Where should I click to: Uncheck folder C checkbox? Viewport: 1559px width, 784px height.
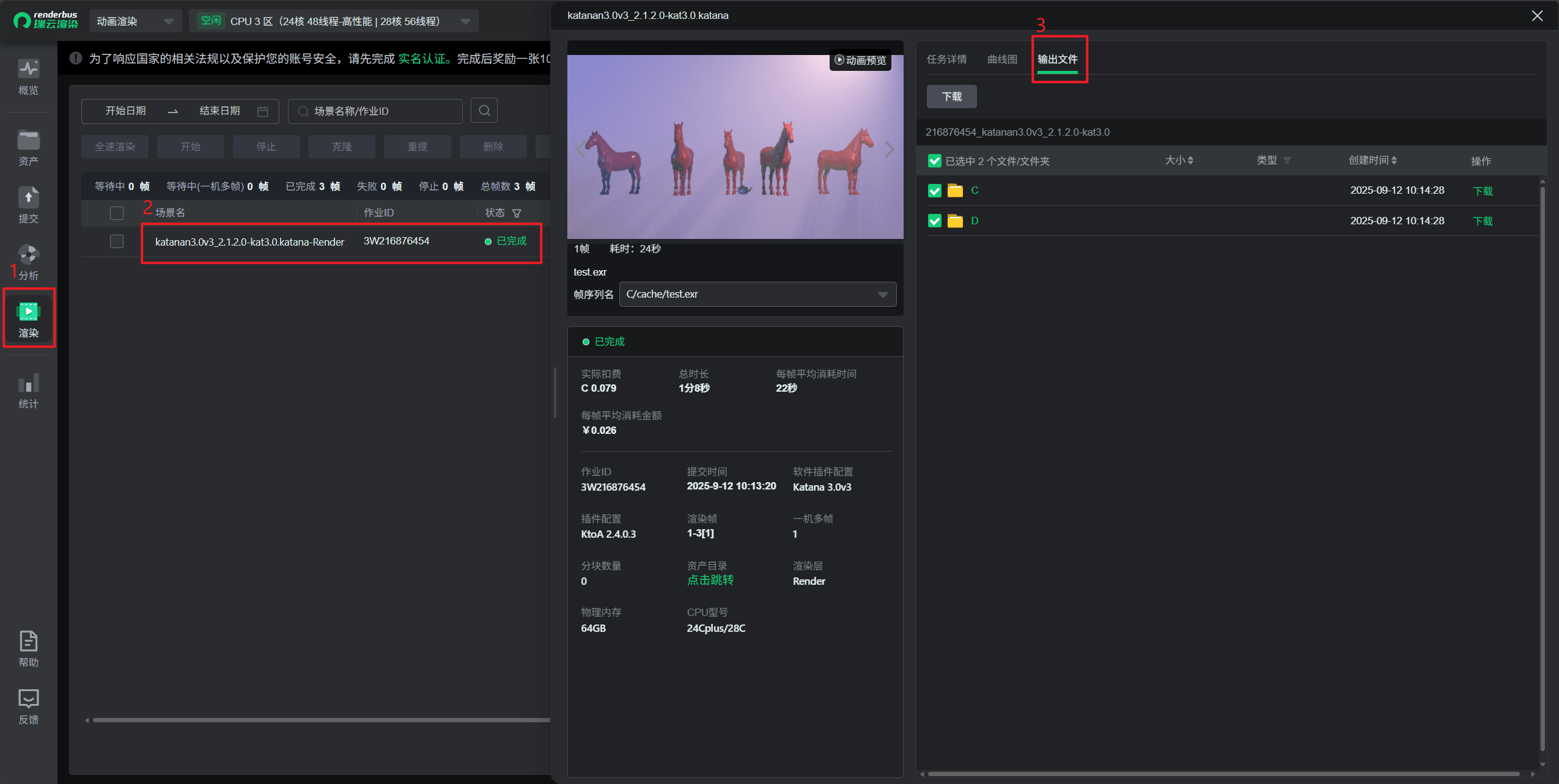[934, 191]
